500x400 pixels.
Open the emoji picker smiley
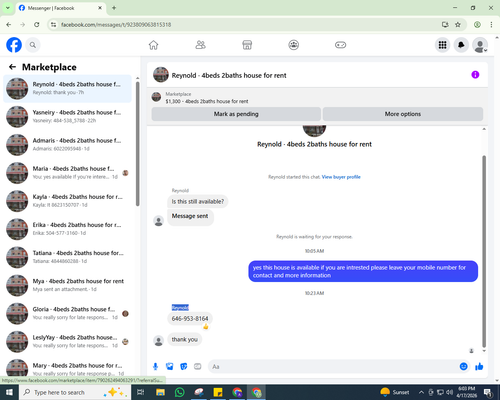pyautogui.click(x=463, y=367)
